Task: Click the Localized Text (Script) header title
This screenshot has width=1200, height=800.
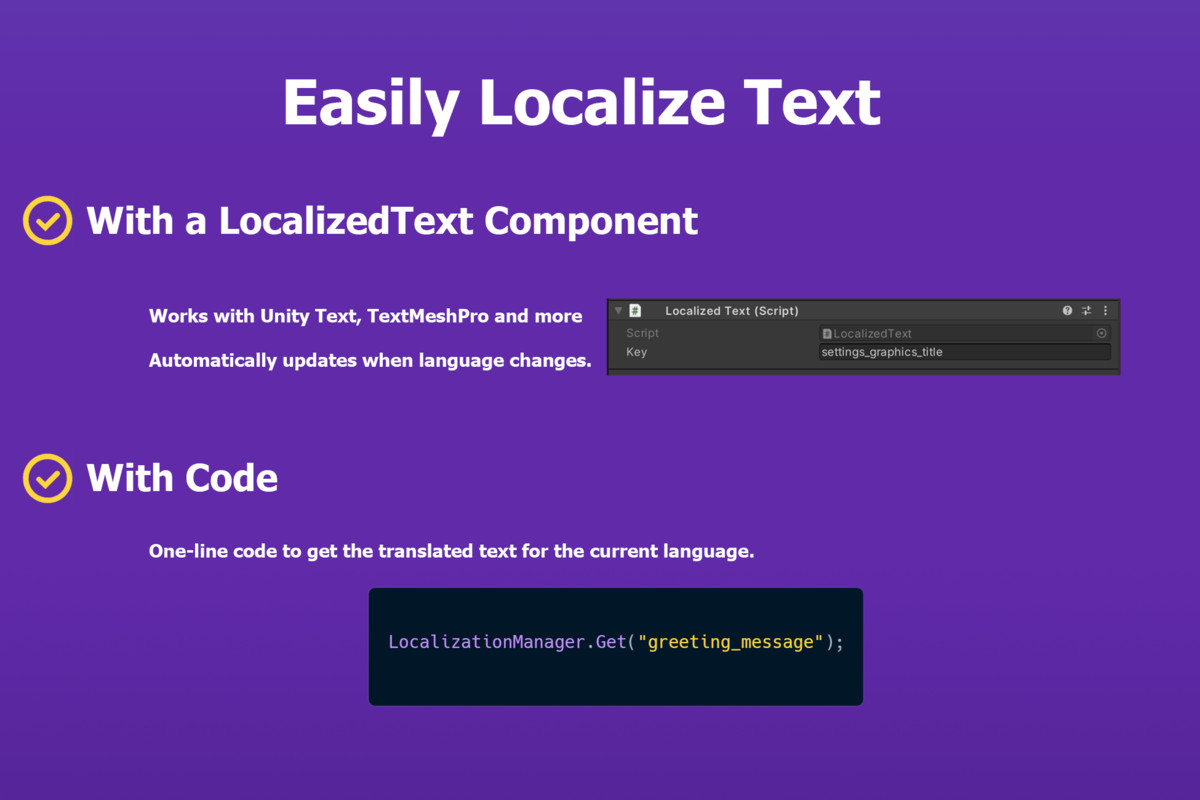Action: [x=732, y=311]
